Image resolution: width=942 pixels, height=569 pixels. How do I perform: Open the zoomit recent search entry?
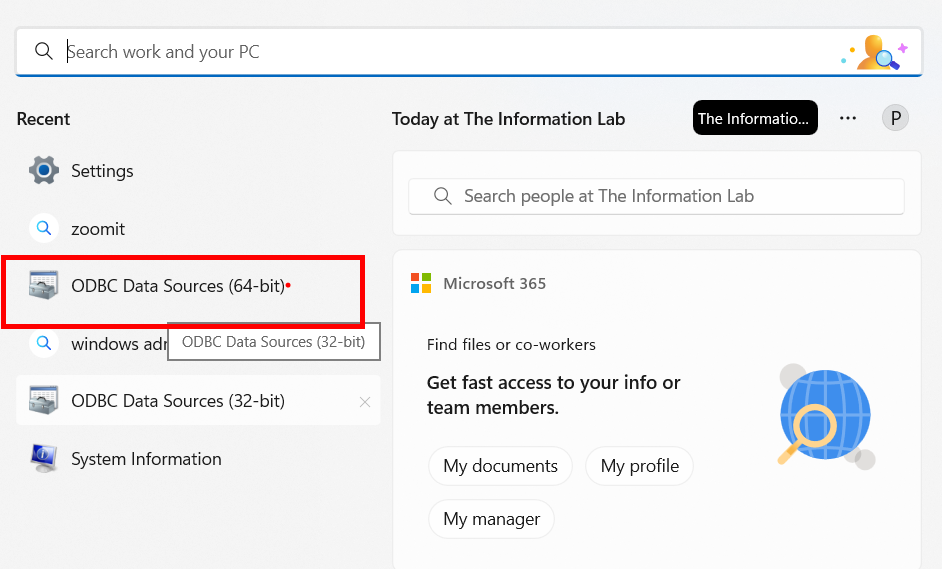(x=98, y=229)
